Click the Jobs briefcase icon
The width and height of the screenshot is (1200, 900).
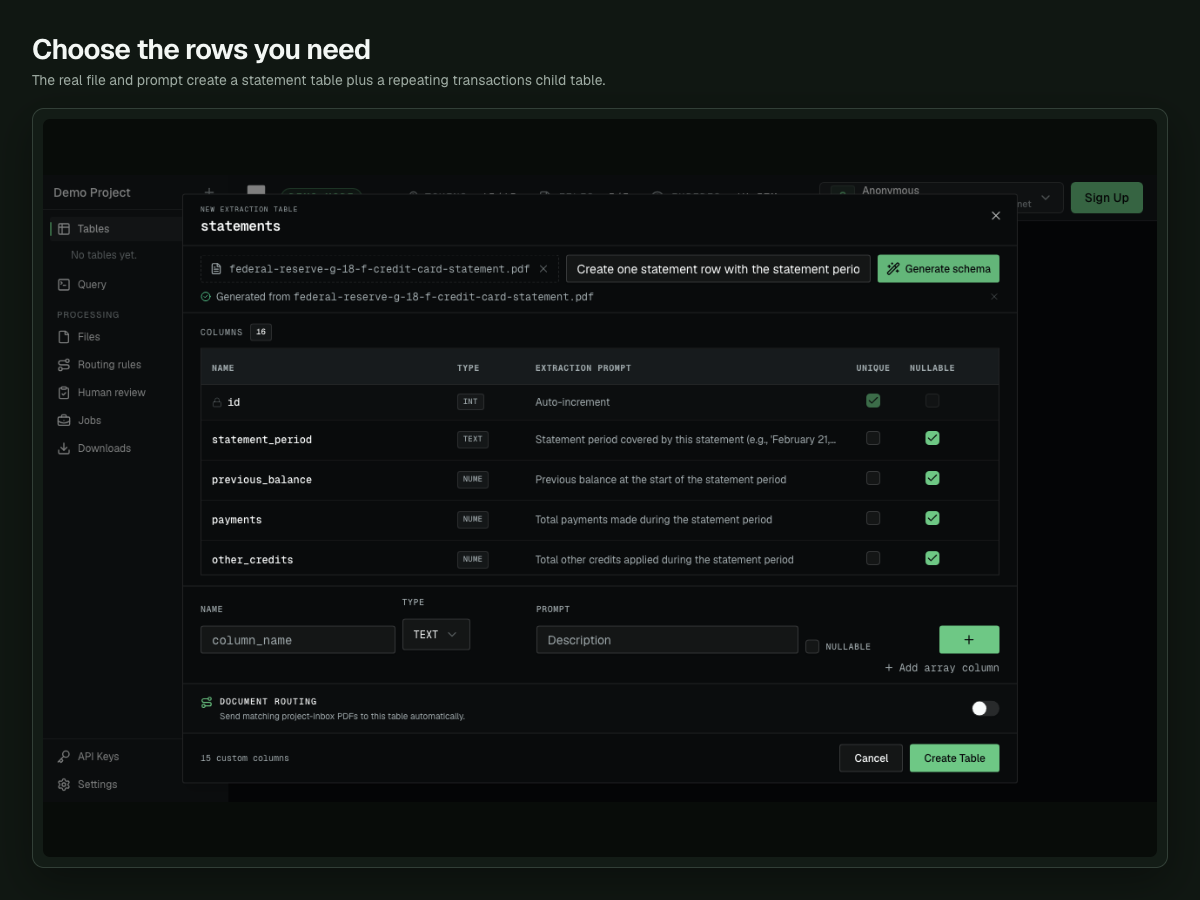[x=64, y=421]
